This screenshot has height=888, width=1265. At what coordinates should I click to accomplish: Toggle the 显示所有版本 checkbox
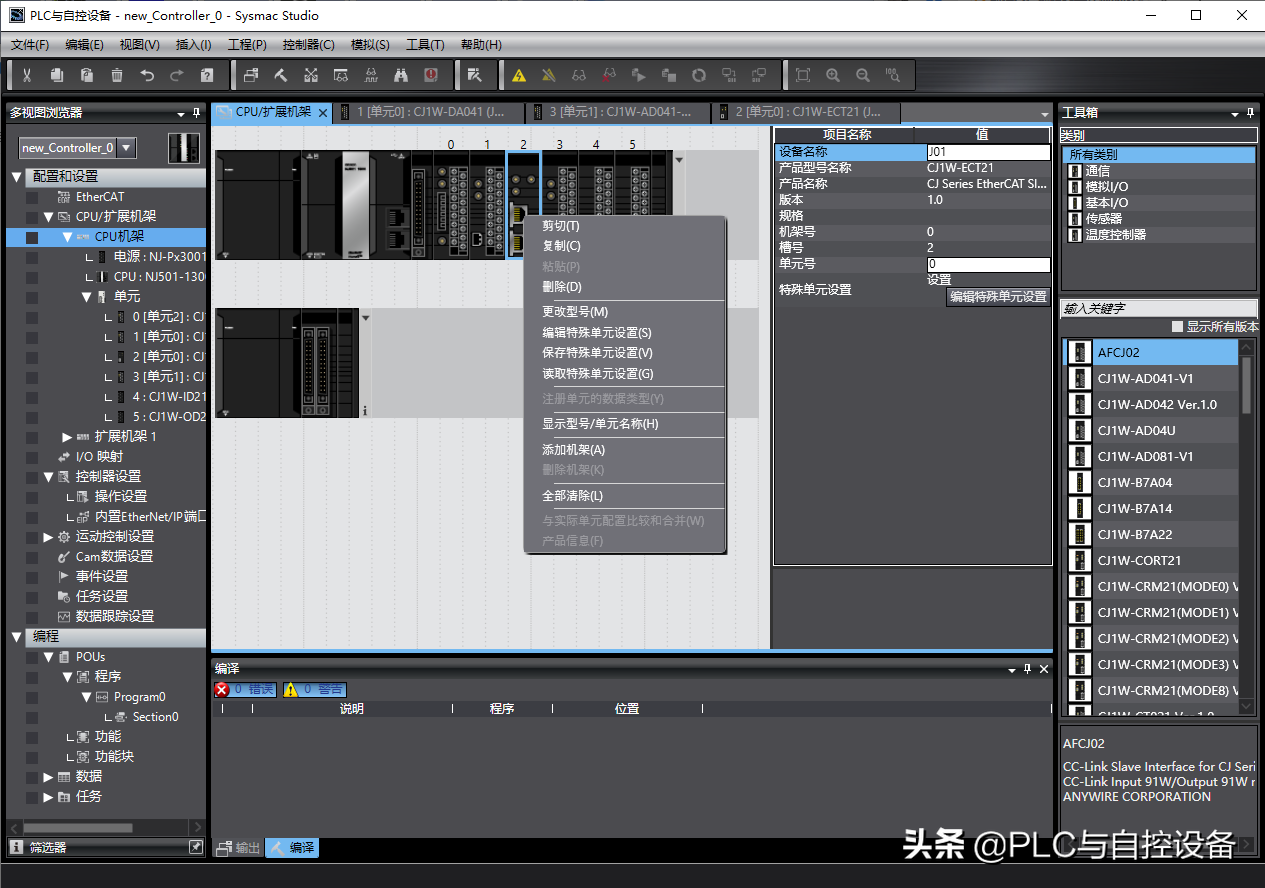[x=1177, y=327]
